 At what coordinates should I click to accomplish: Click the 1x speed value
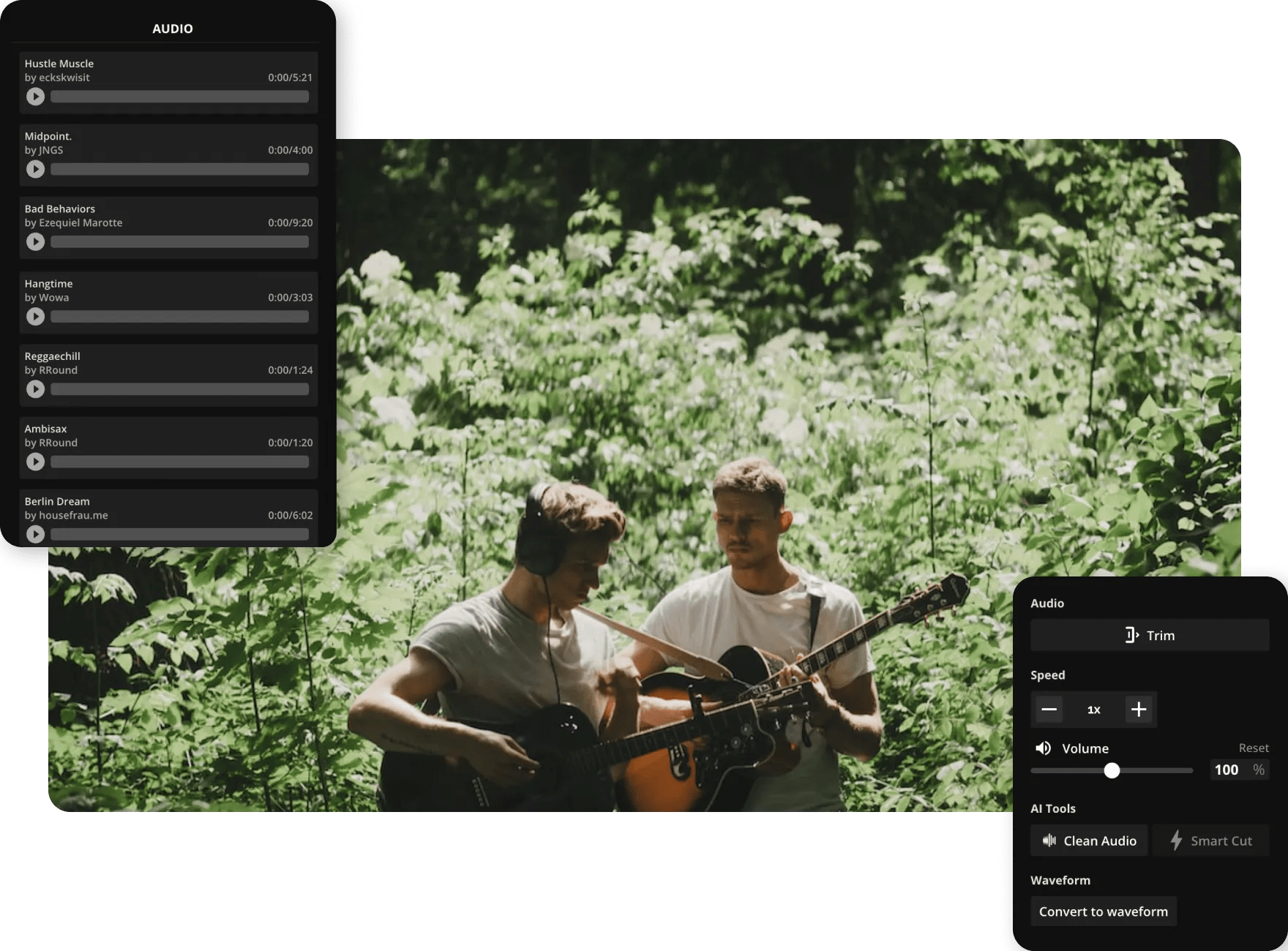point(1093,709)
